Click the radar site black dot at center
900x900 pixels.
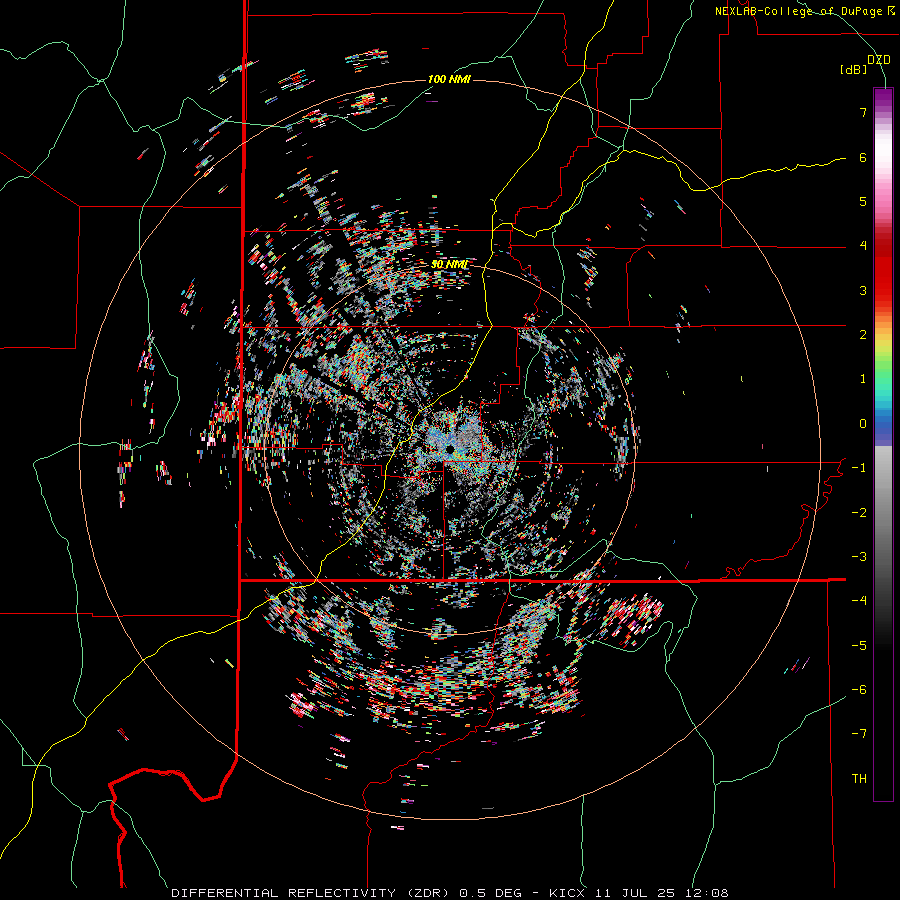coord(449,449)
